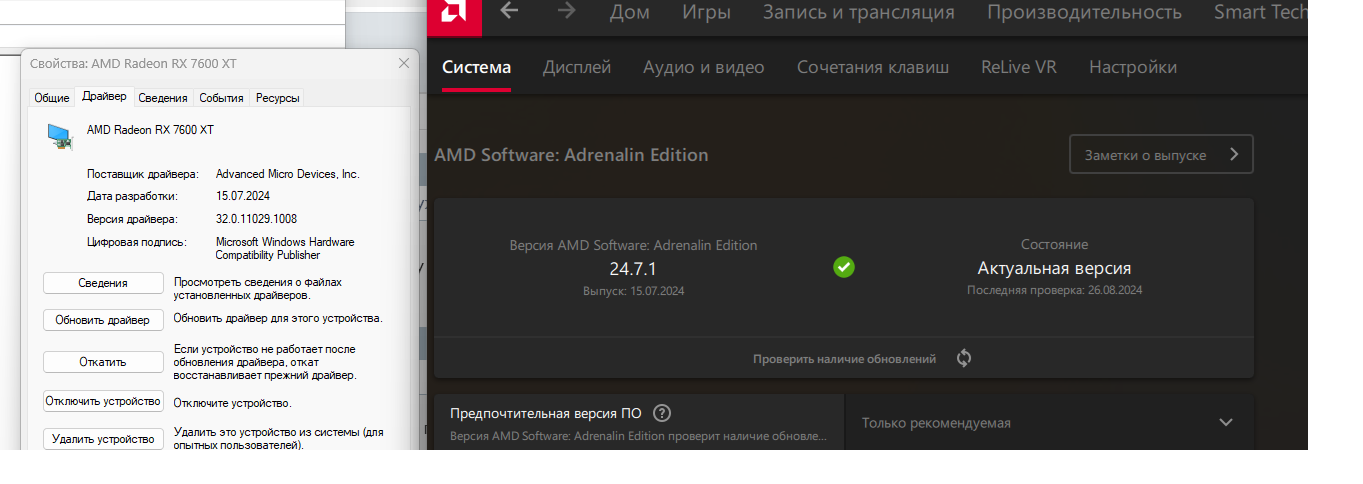Click the Microsoft Windows Hardware Compatibility Publisher text
The width and height of the screenshot is (1363, 484).
coord(285,248)
